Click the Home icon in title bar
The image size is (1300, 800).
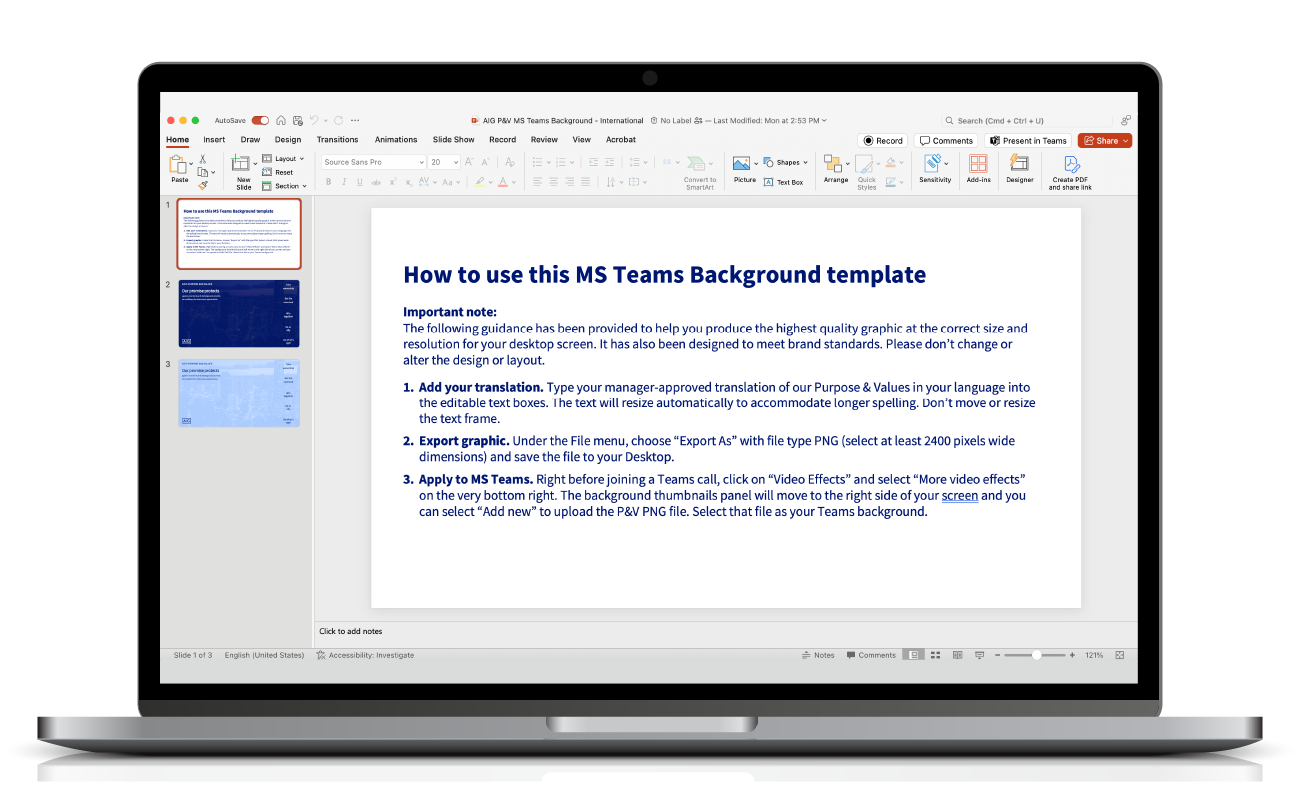281,120
